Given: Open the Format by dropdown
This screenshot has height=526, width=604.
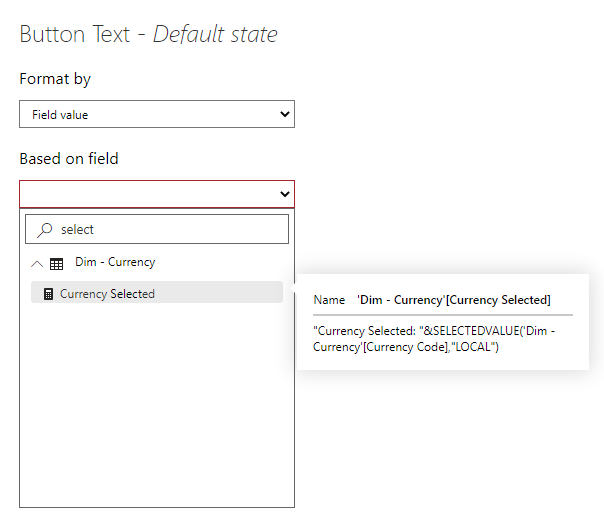Looking at the screenshot, I should [x=157, y=114].
